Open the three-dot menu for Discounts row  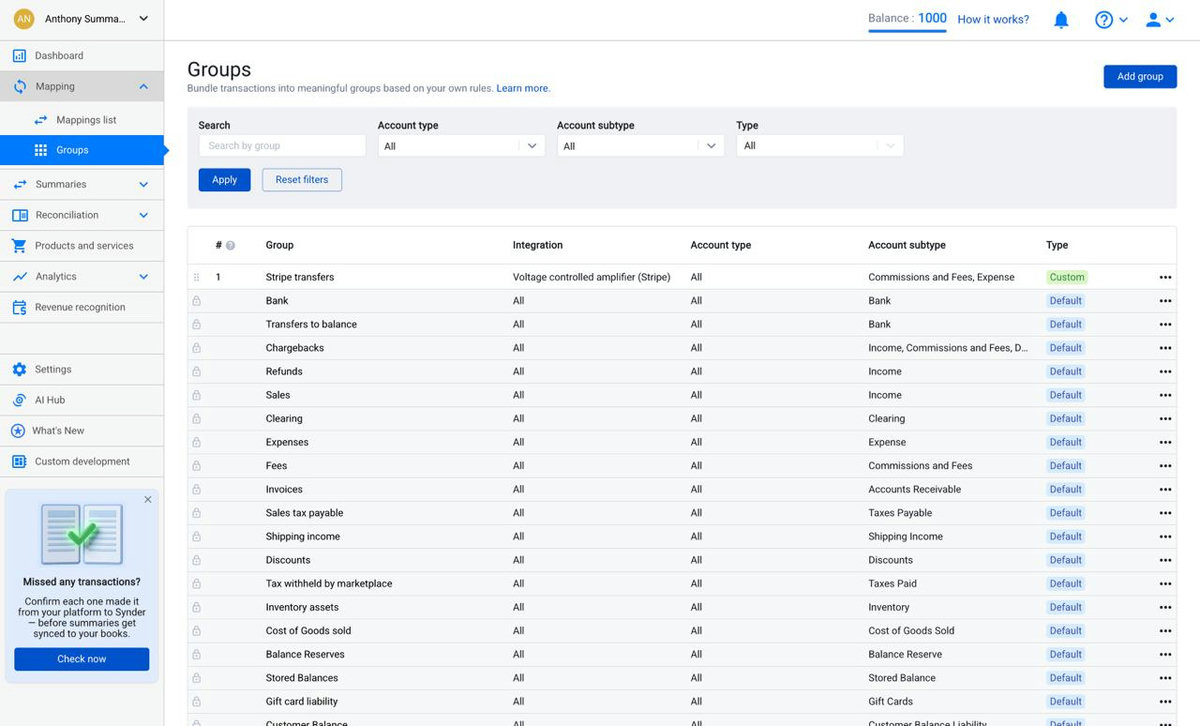point(1165,561)
